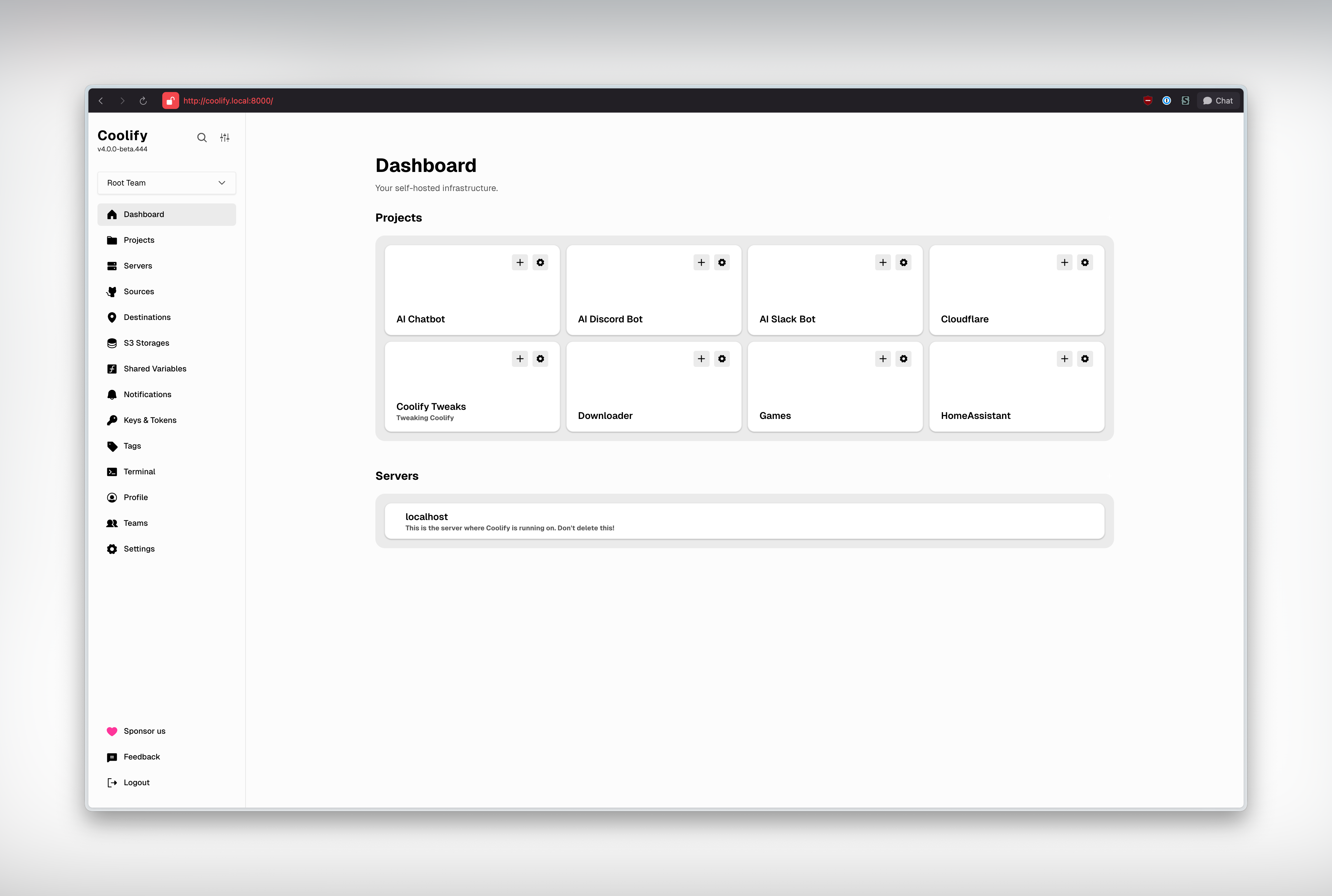Open the Terminal sidebar icon
Screen dimensions: 1332x896
[112, 471]
